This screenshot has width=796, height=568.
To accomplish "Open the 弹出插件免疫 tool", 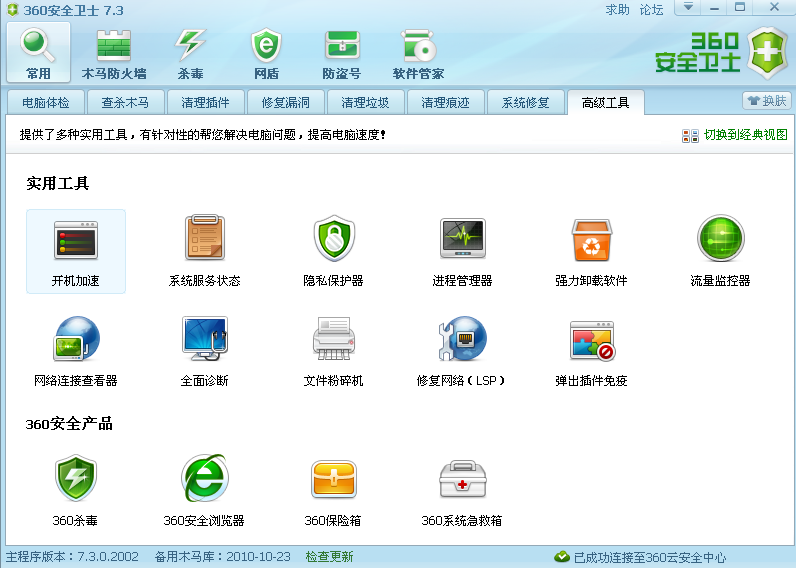I will click(x=591, y=351).
